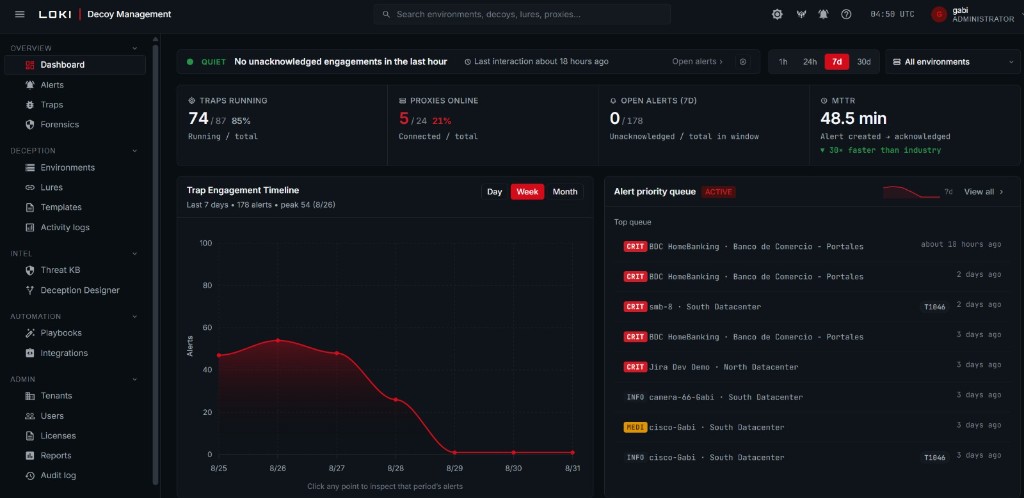Click the 04:50 UTC clock text
1024x498 pixels.
click(892, 14)
